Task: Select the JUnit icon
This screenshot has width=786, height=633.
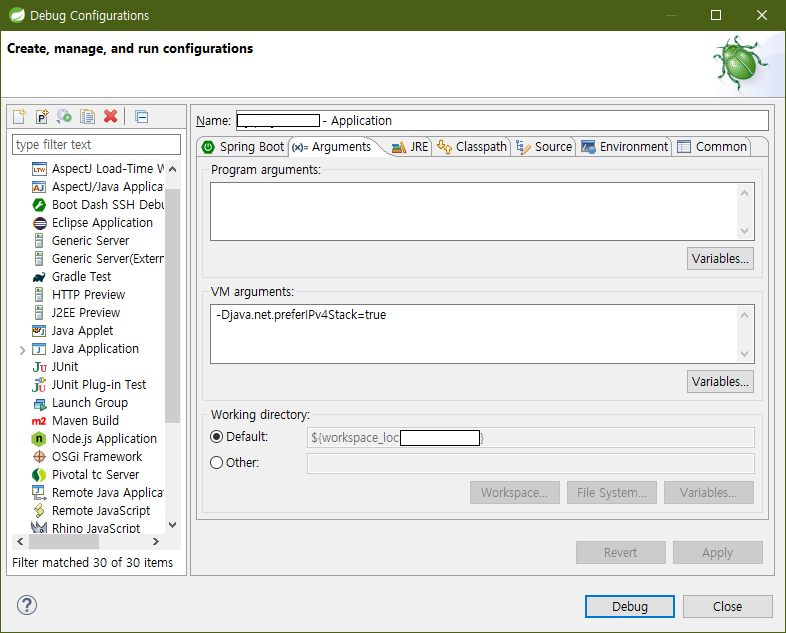Action: point(40,367)
